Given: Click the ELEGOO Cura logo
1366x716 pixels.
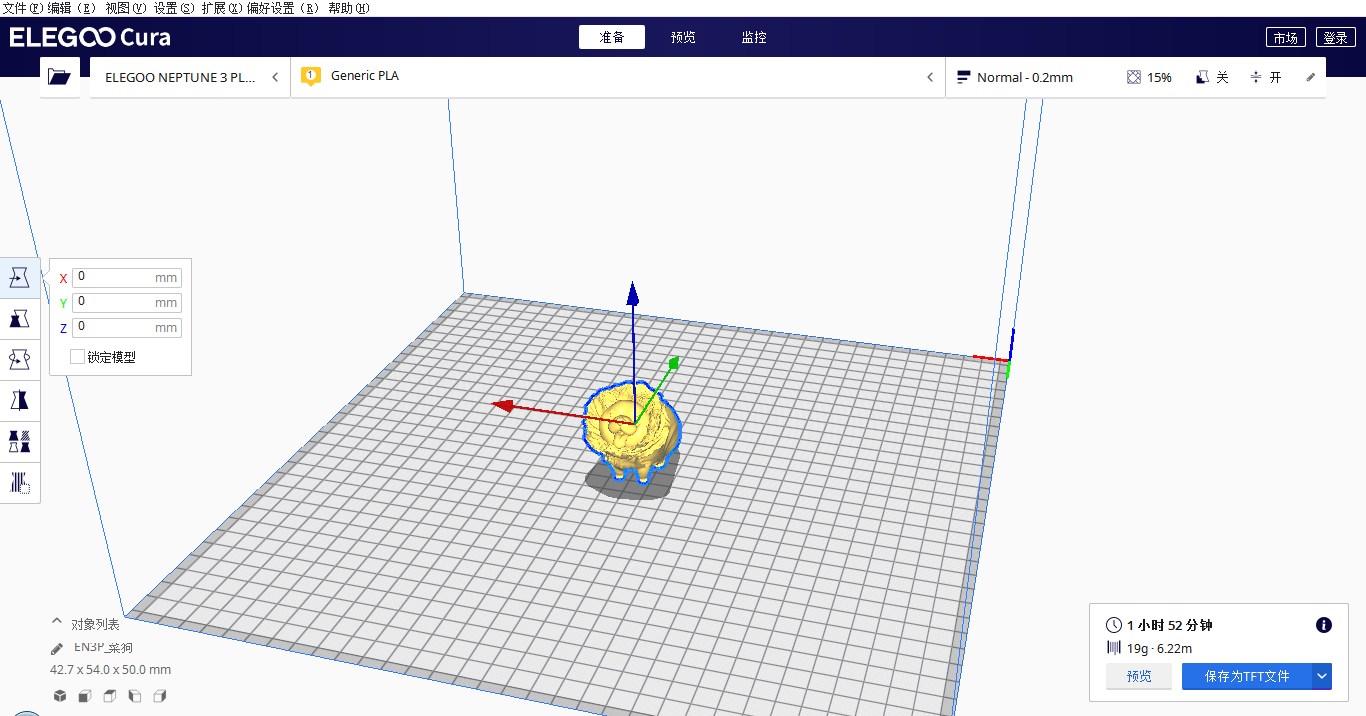Looking at the screenshot, I should 90,38.
